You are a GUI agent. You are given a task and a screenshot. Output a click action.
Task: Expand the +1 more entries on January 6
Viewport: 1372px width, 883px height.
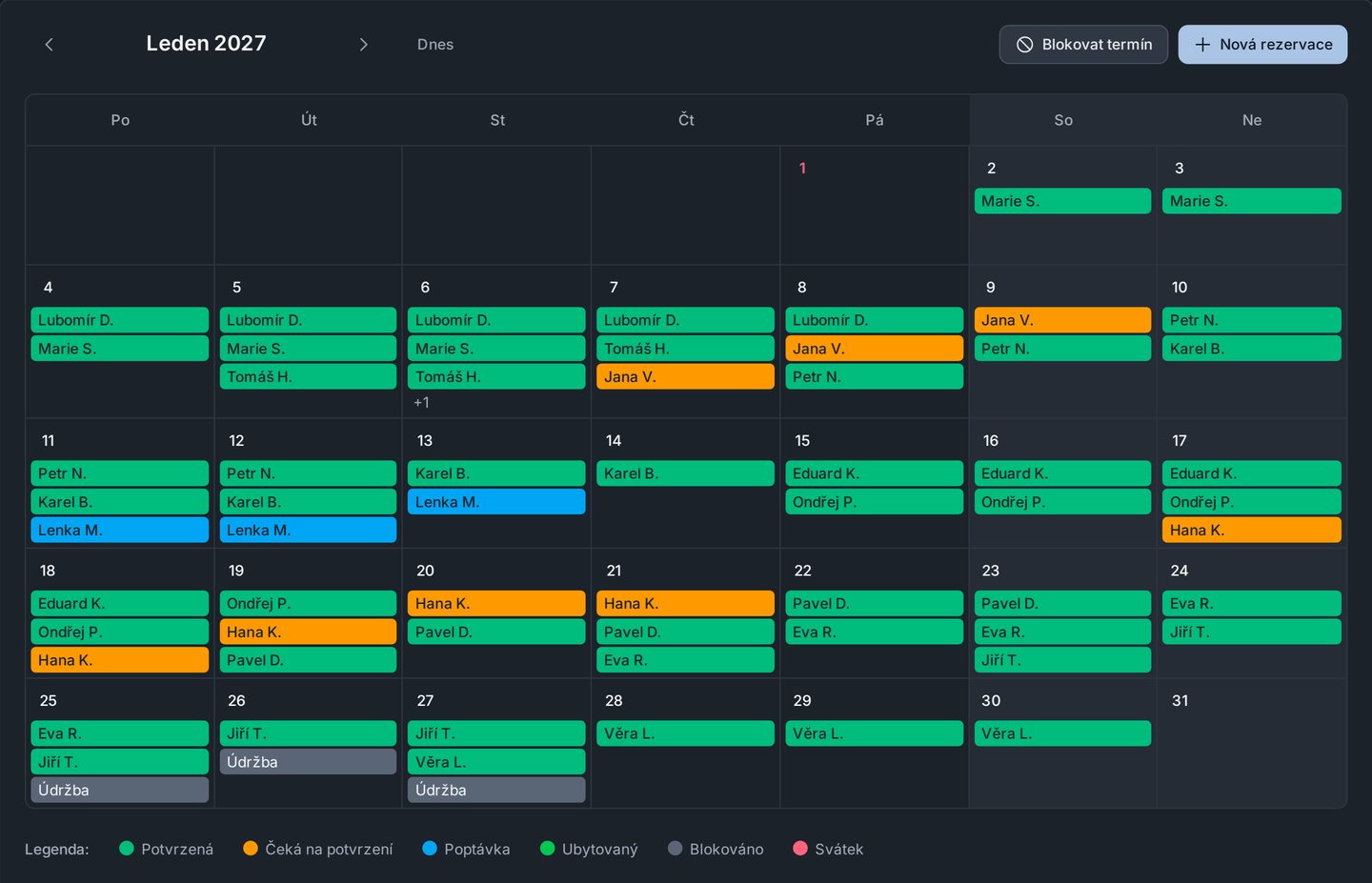(x=421, y=403)
